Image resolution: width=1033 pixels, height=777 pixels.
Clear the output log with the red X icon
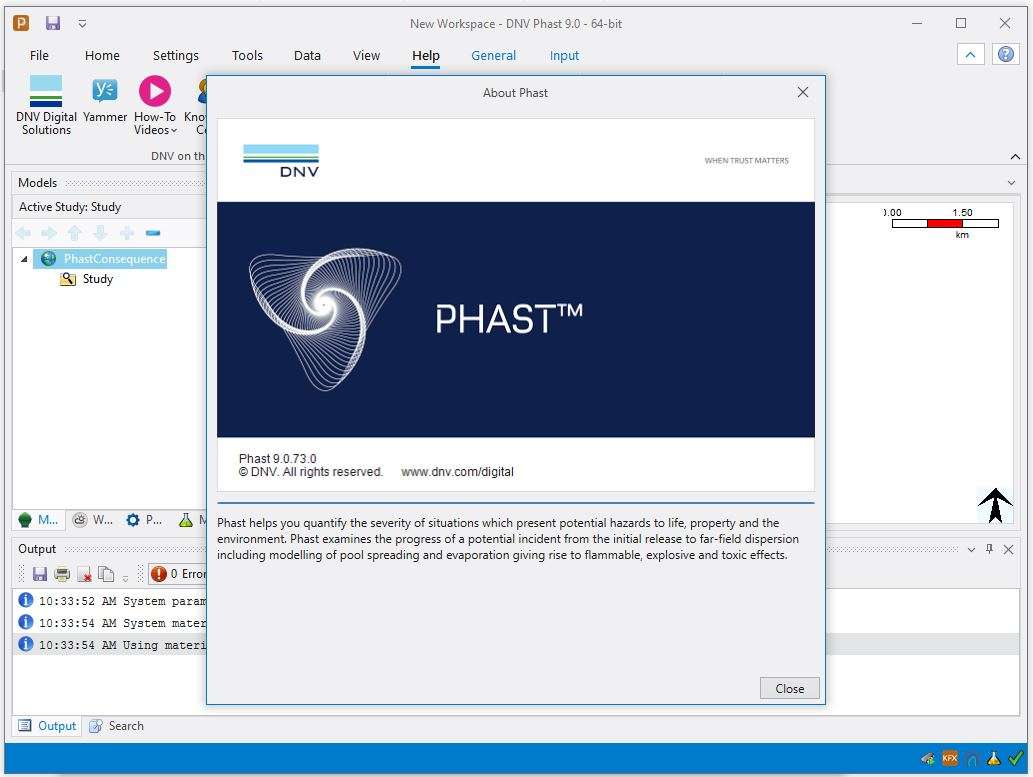tap(84, 574)
